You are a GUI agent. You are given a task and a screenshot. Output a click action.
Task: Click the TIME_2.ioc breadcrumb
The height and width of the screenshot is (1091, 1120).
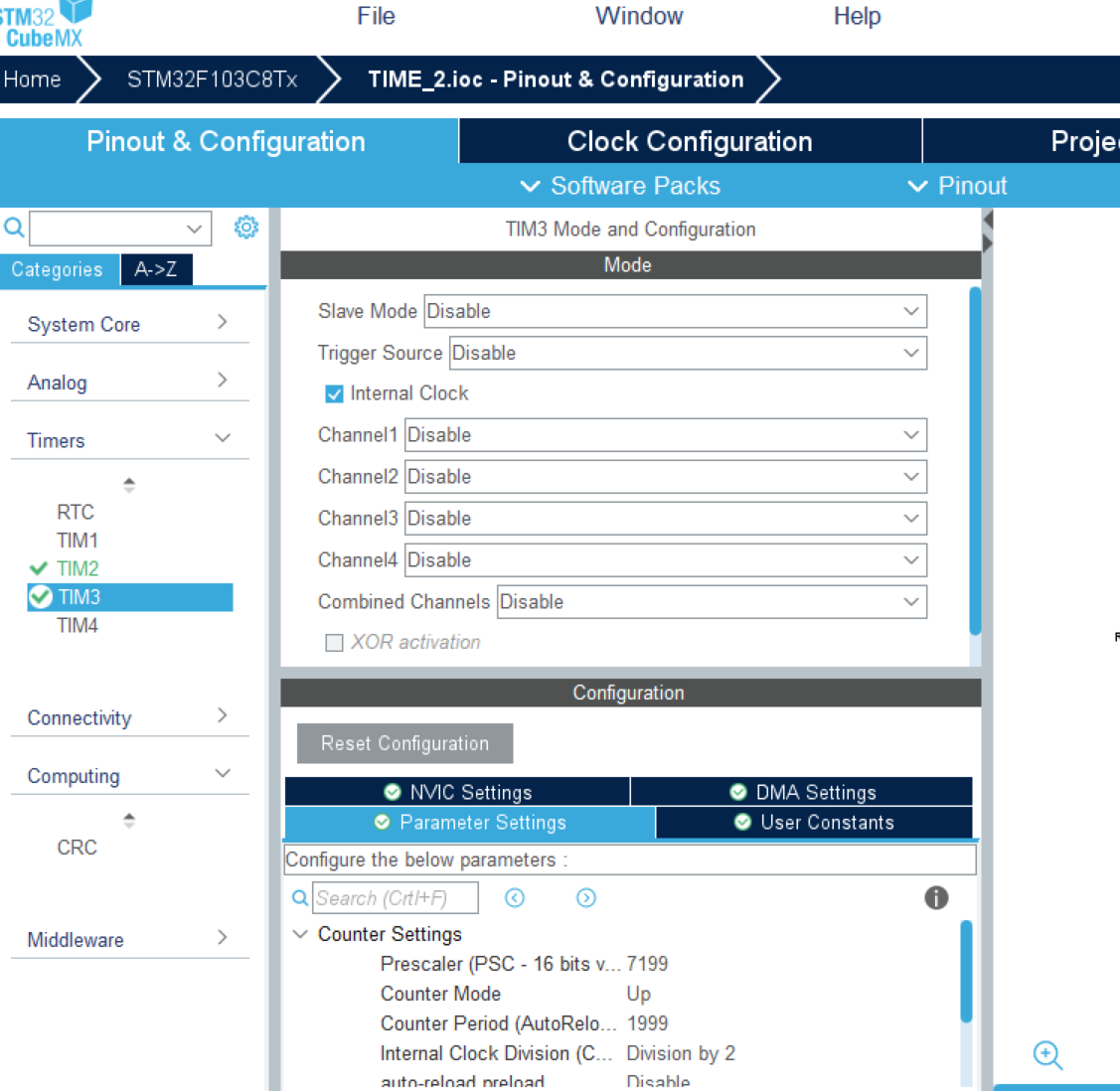pyautogui.click(x=556, y=79)
